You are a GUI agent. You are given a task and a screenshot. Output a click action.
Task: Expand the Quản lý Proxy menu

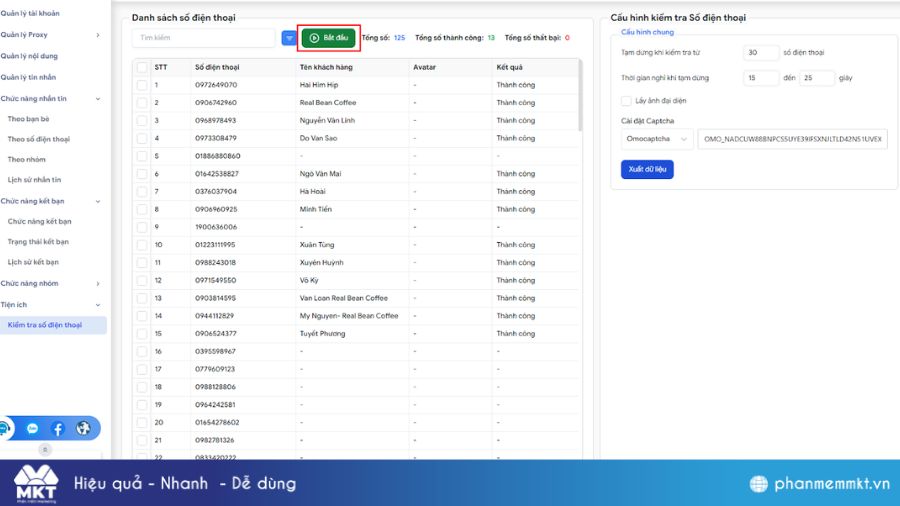point(97,35)
